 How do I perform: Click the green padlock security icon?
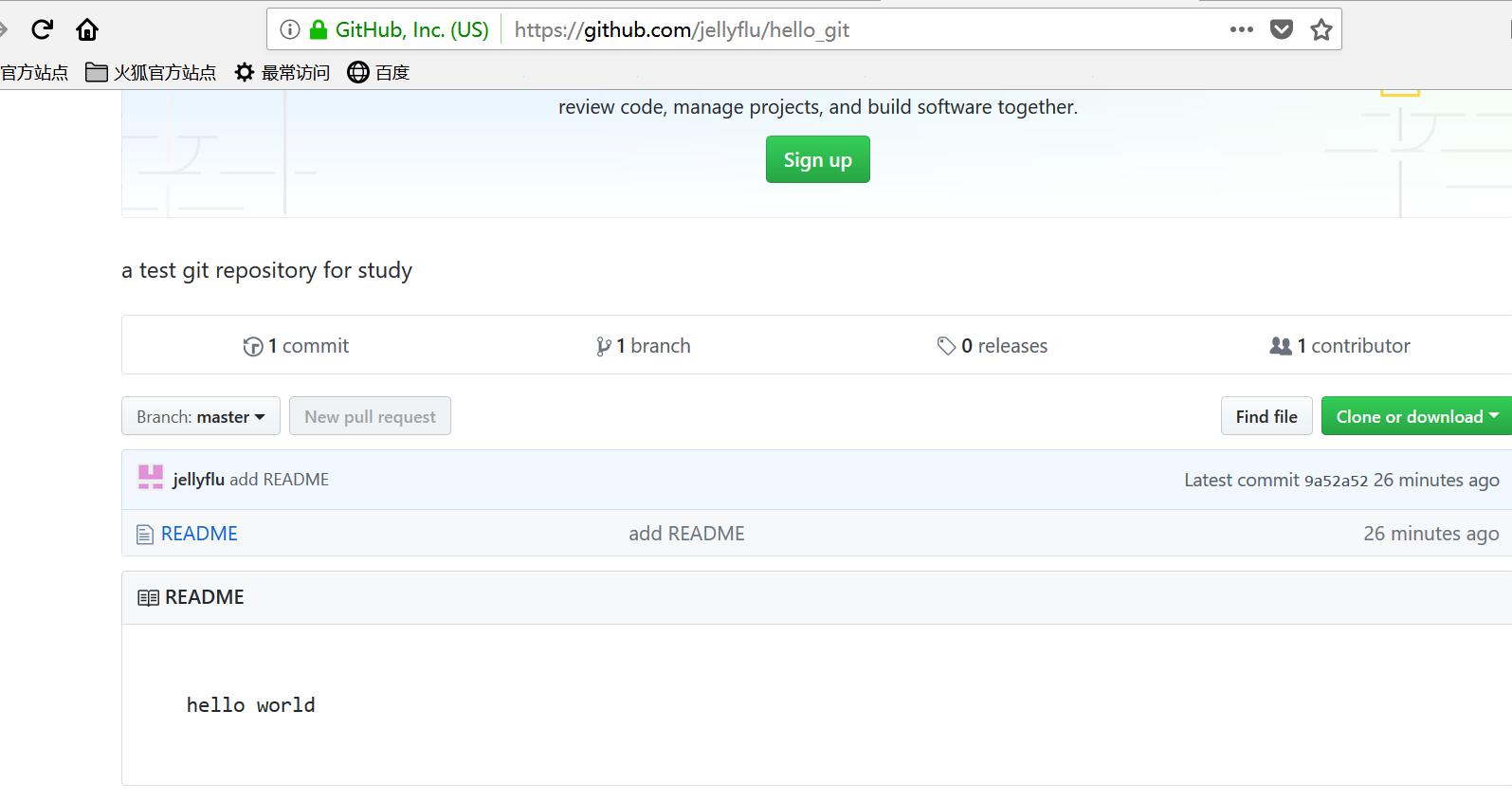(319, 29)
